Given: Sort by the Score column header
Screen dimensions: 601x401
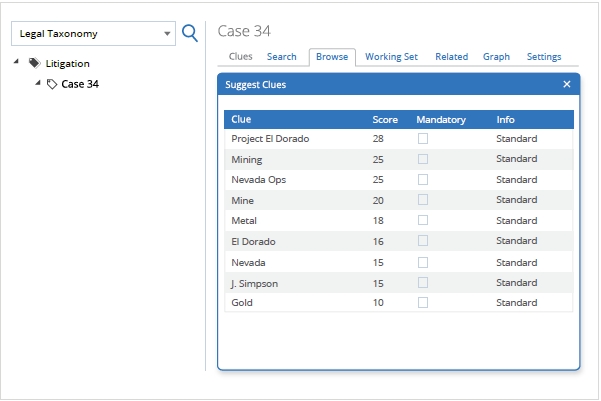Looking at the screenshot, I should pos(385,120).
